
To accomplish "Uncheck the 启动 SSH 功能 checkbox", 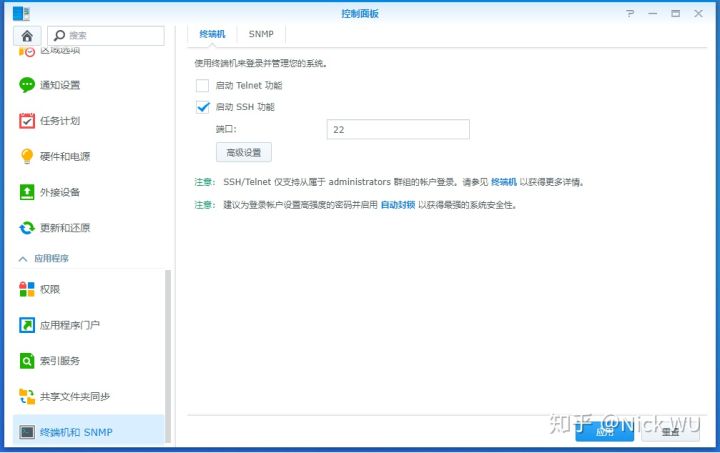I will tap(203, 107).
